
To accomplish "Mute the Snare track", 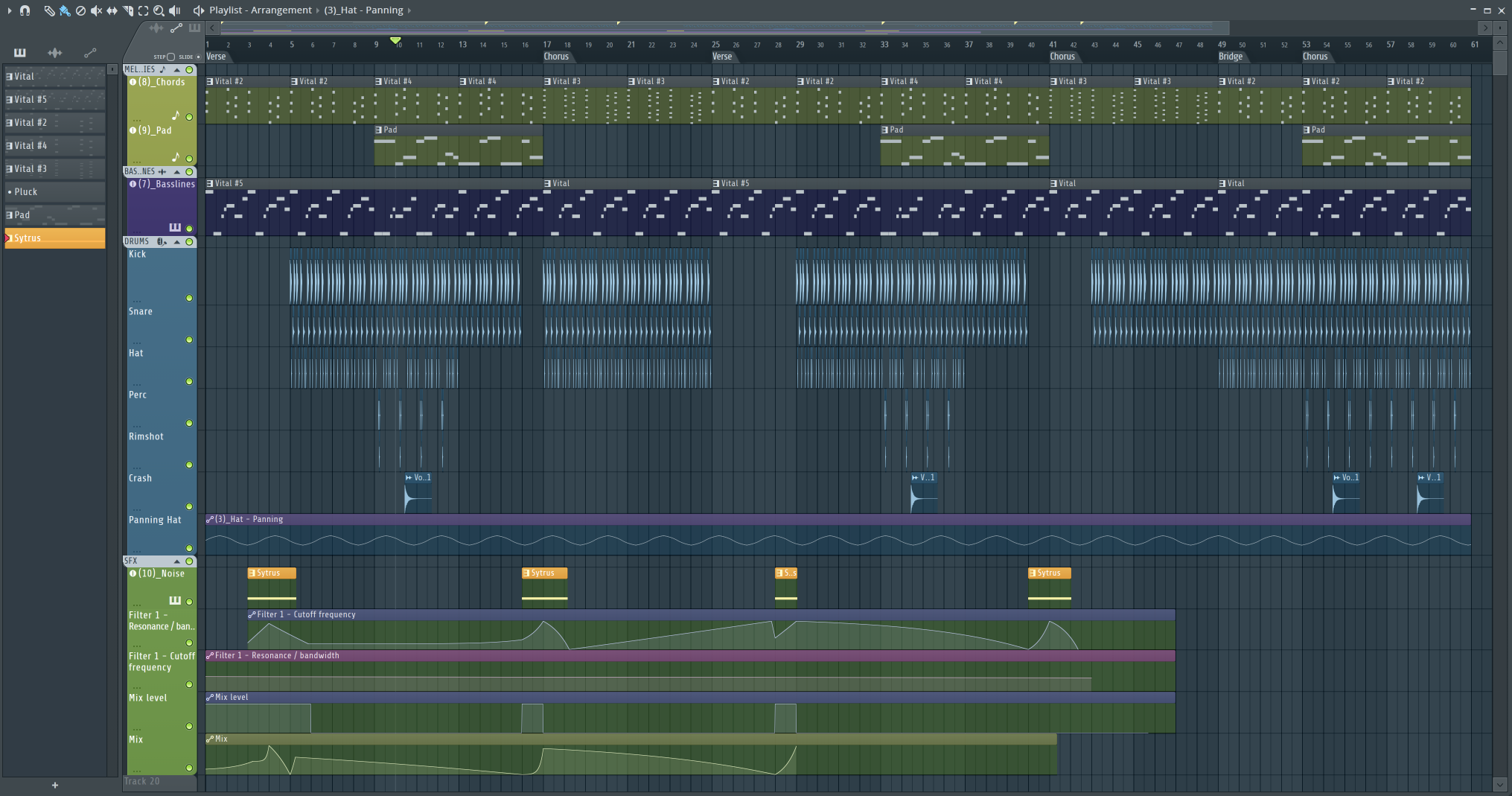I will click(189, 340).
